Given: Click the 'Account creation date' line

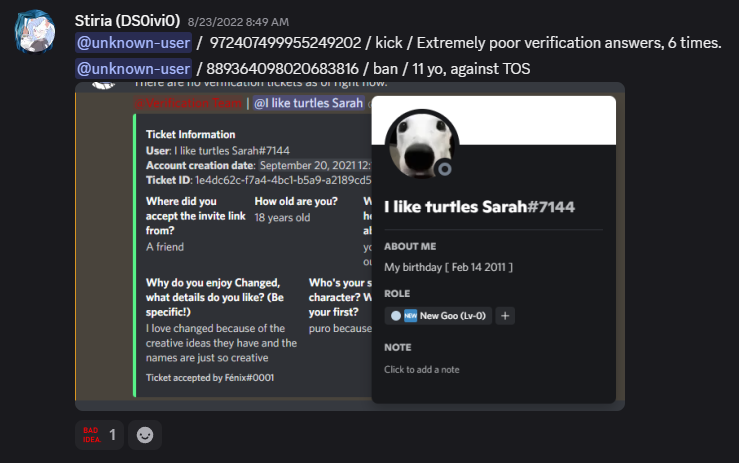Looking at the screenshot, I should click(258, 165).
